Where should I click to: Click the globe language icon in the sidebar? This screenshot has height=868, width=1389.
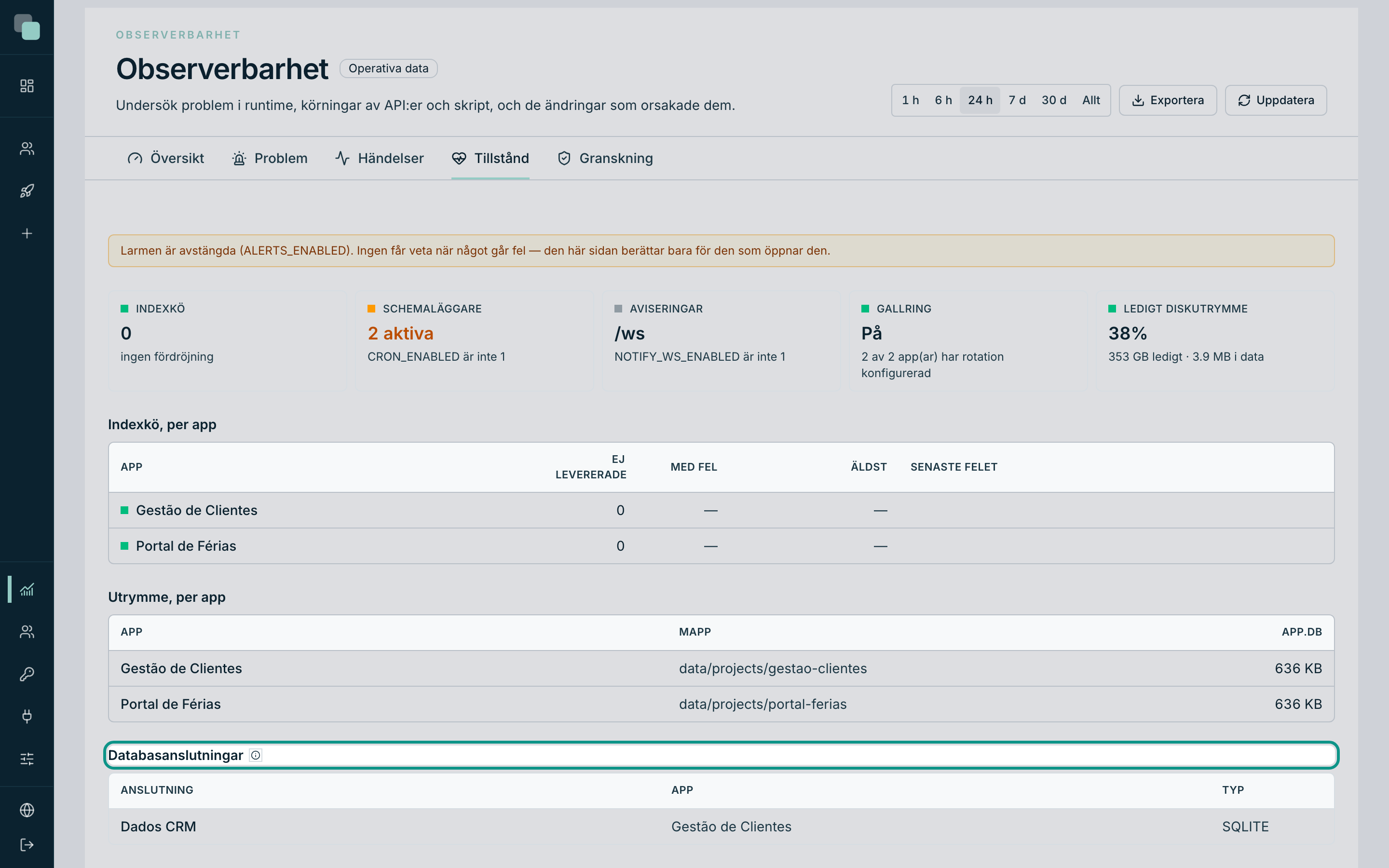(x=27, y=810)
